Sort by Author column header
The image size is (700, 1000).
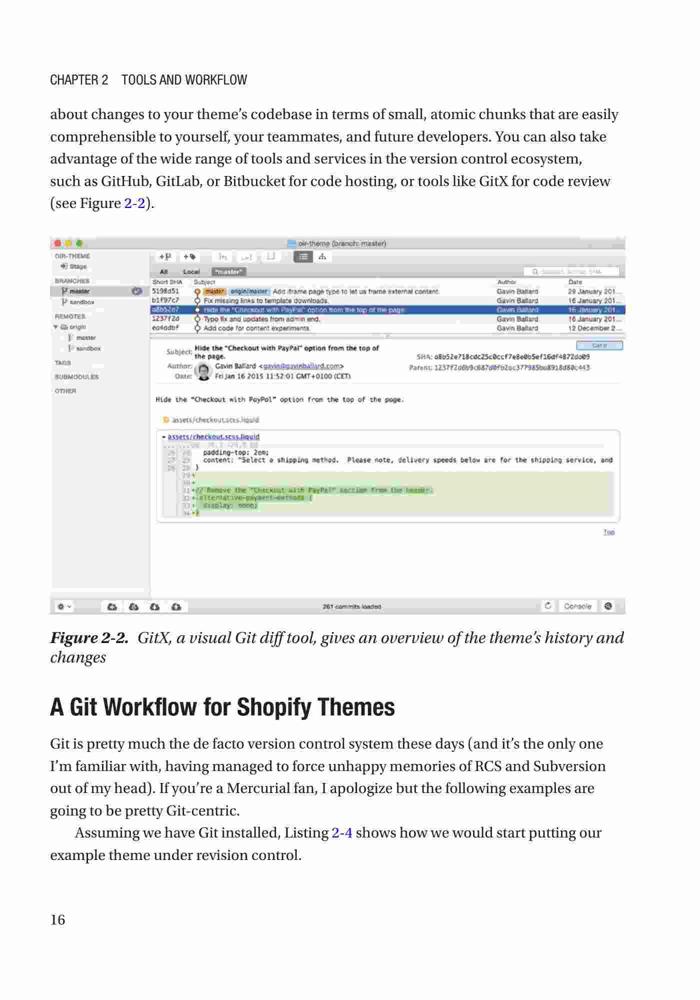click(x=506, y=282)
